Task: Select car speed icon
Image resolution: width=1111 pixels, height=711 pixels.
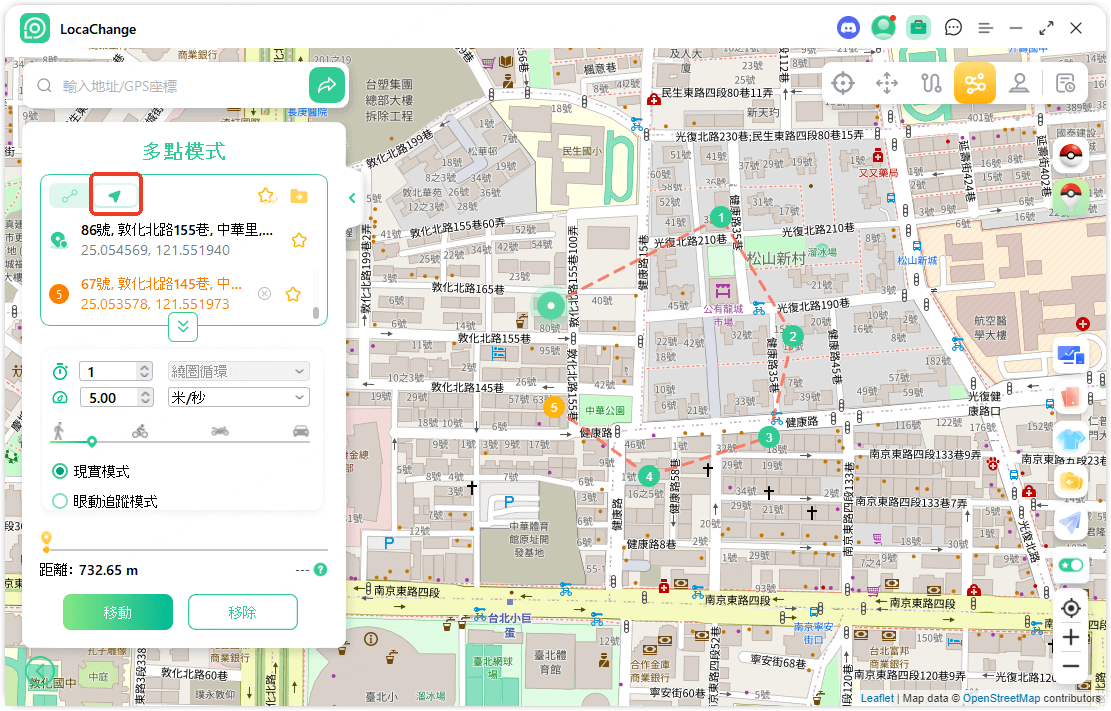Action: [301, 430]
